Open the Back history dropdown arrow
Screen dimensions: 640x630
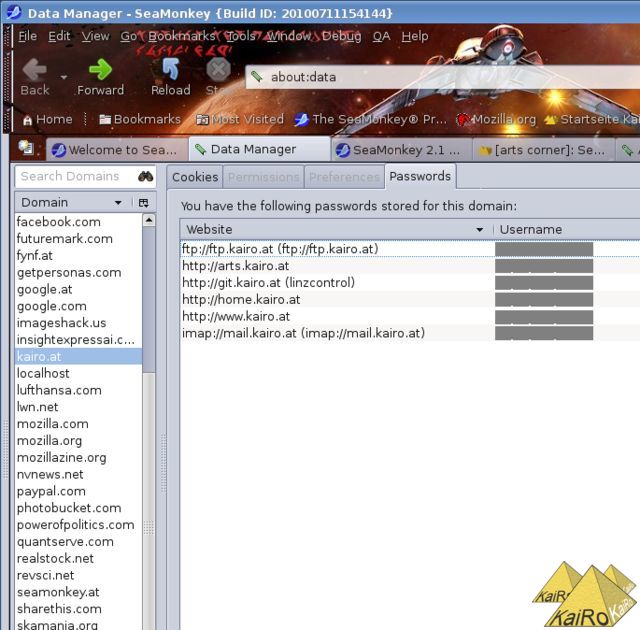64,77
